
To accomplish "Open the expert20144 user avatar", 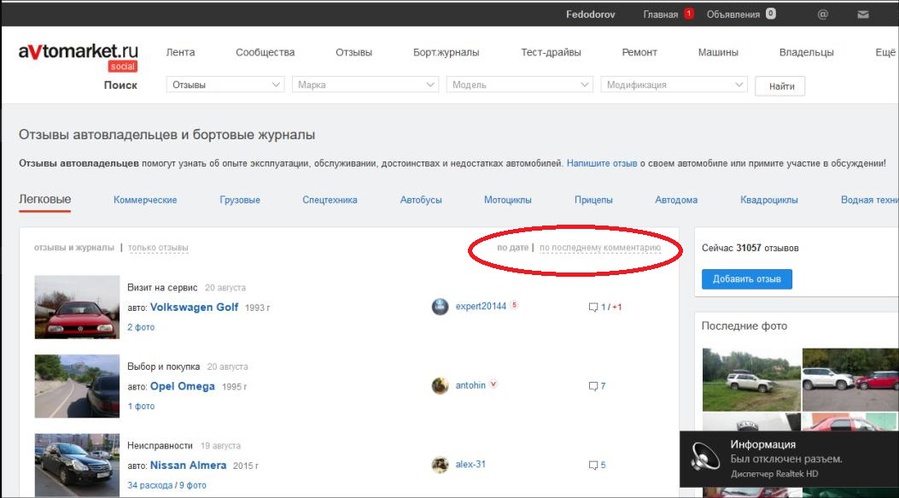I will click(440, 307).
